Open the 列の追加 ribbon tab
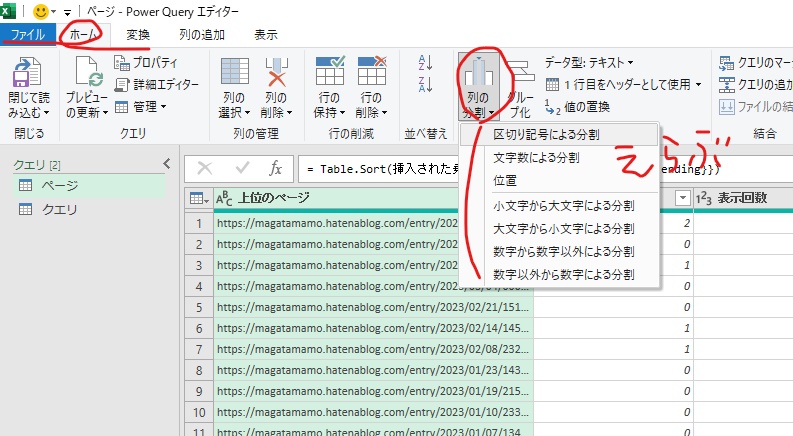 [202, 34]
